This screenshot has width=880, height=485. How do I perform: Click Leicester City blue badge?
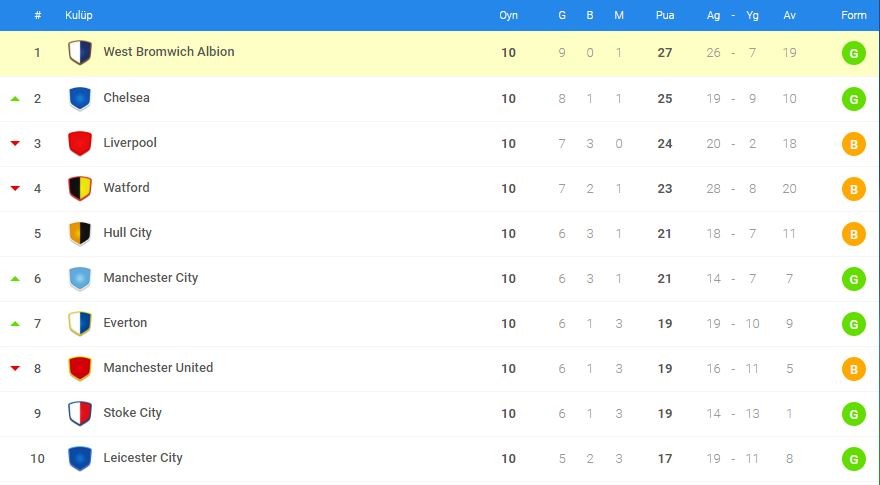click(x=80, y=458)
